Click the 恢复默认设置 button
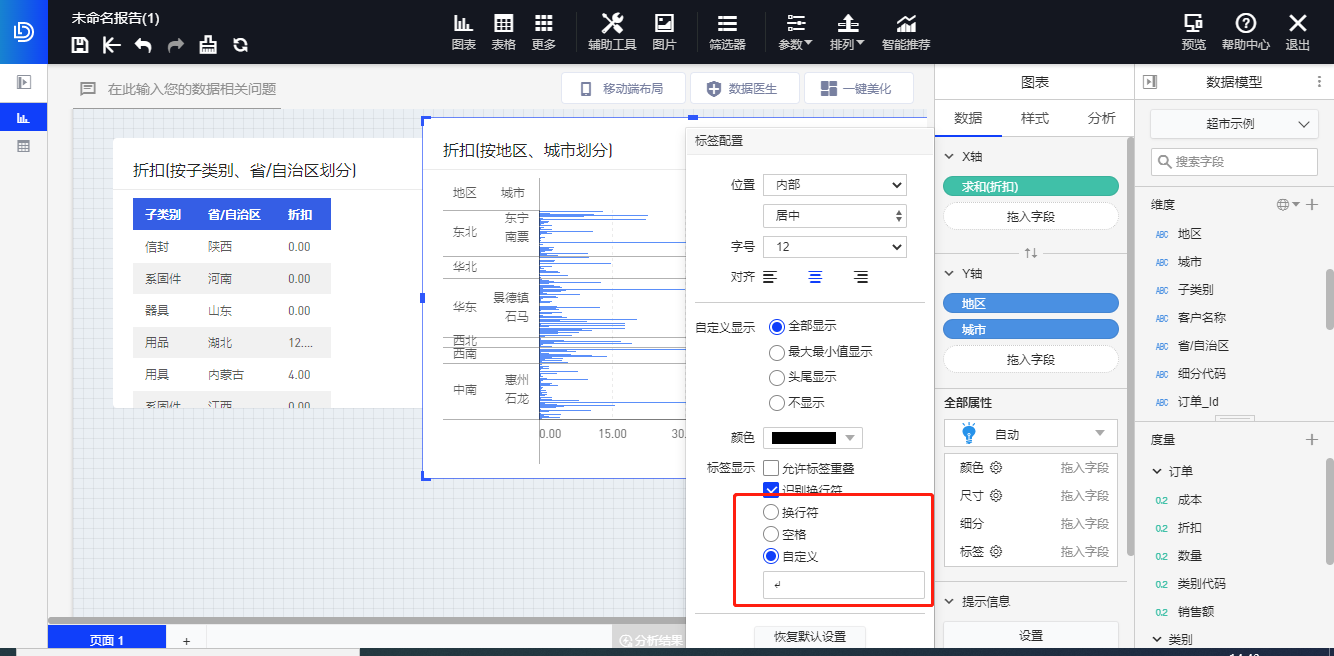The height and width of the screenshot is (656, 1334). 810,637
